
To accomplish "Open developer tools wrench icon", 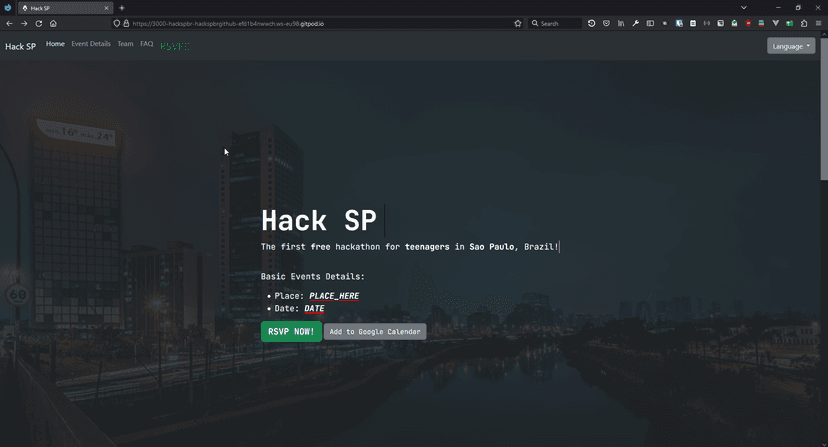I will 635,23.
